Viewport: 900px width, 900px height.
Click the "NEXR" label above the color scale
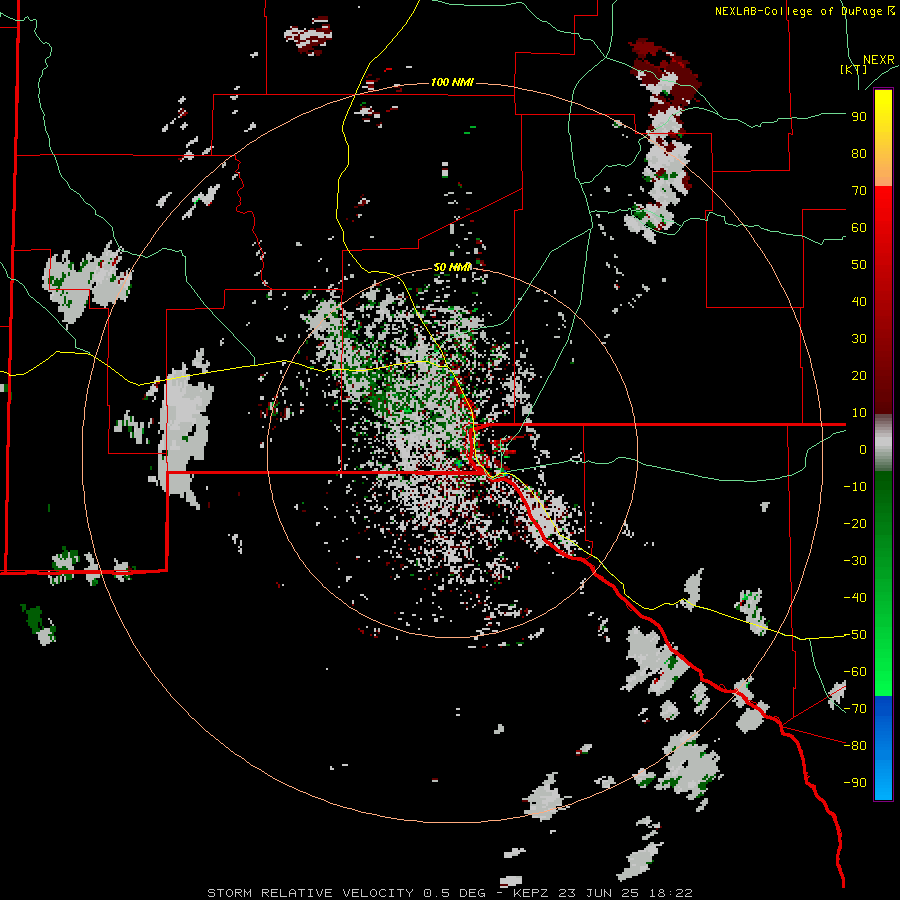coord(878,60)
